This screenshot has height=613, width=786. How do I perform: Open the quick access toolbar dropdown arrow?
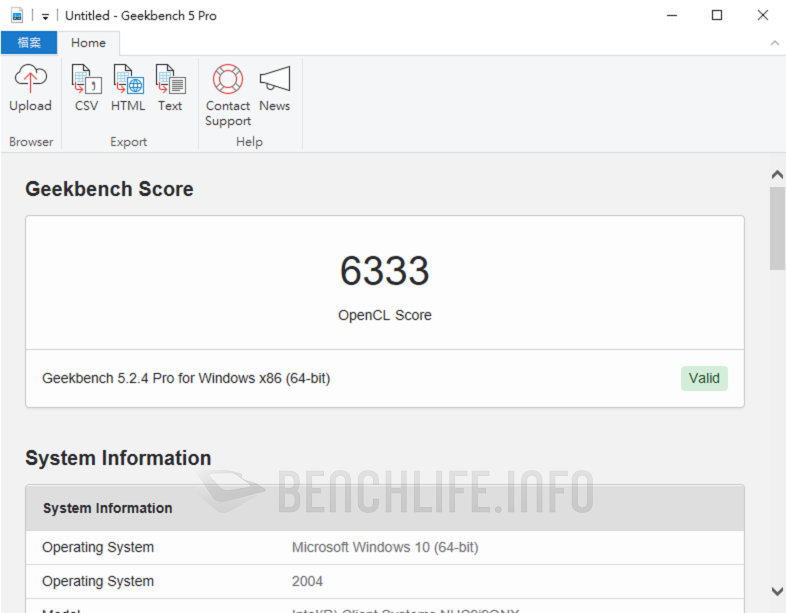pyautogui.click(x=45, y=17)
